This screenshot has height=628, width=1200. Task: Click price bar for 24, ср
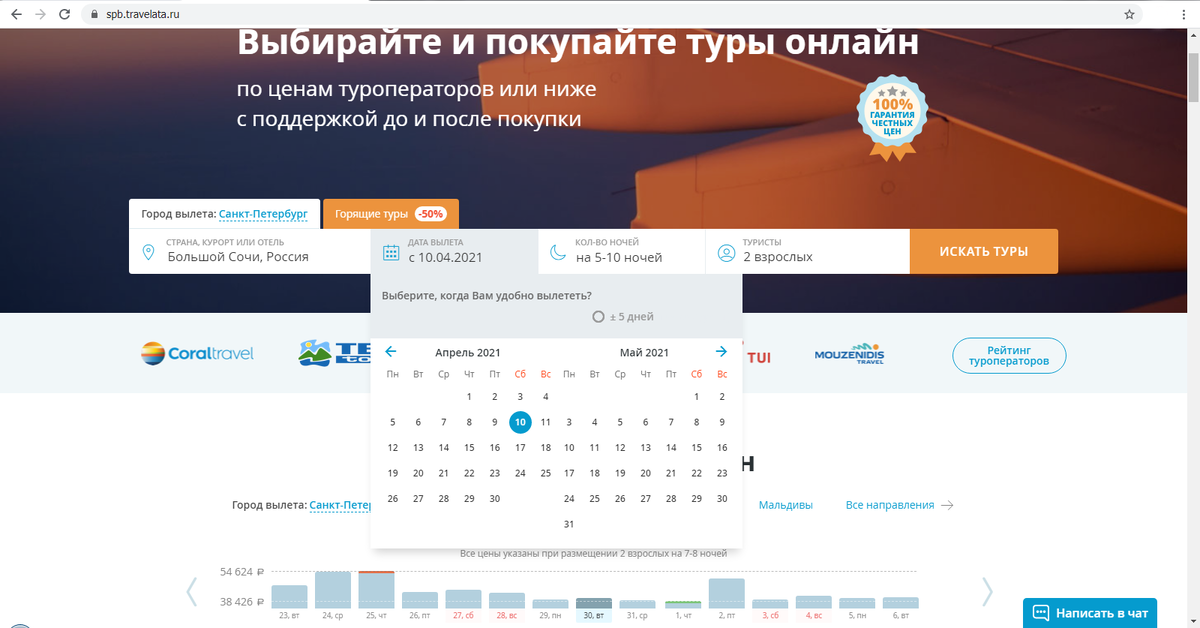tap(333, 590)
